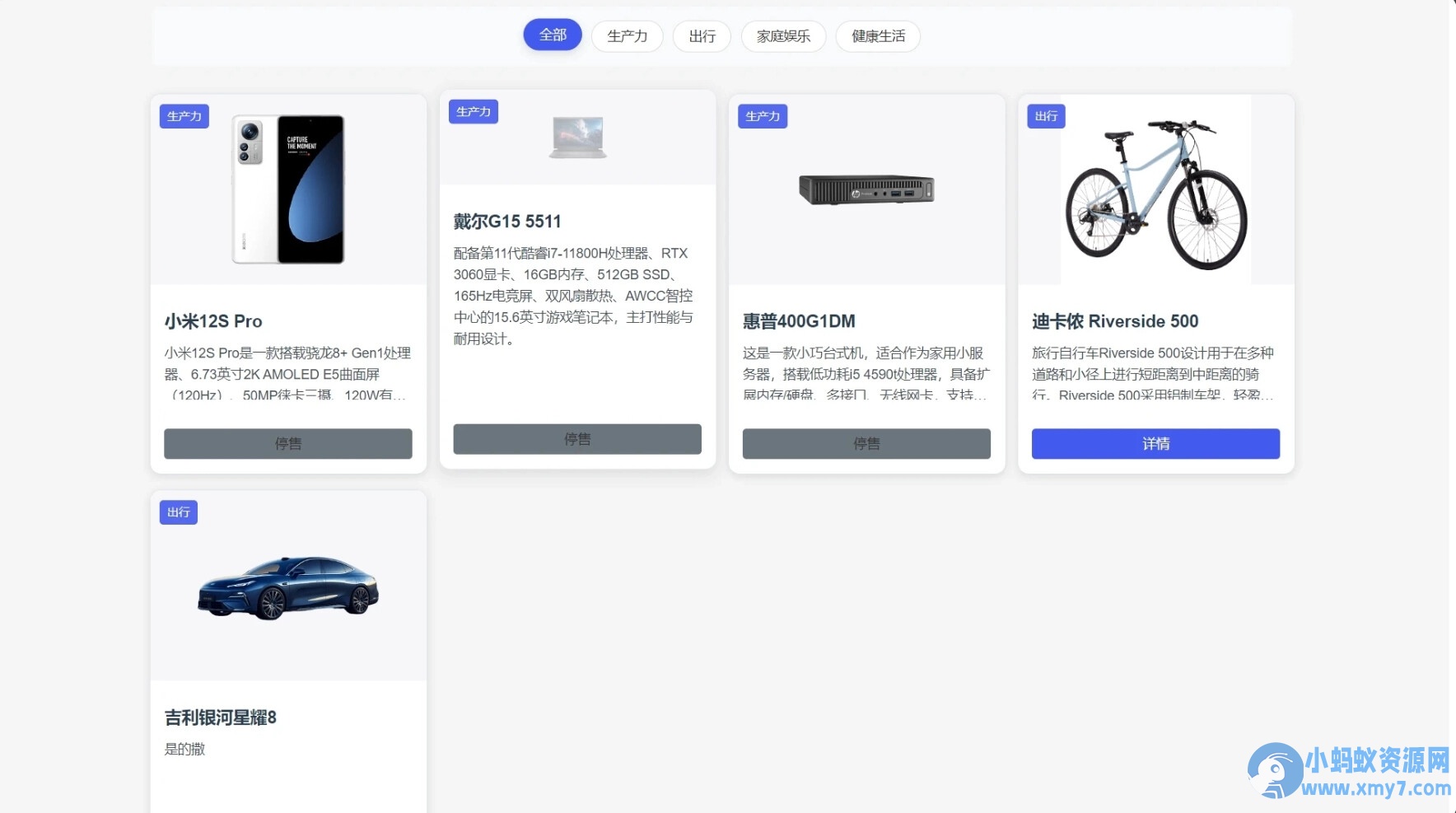Switch to the 出行 filter tab
1456x813 pixels.
702,36
